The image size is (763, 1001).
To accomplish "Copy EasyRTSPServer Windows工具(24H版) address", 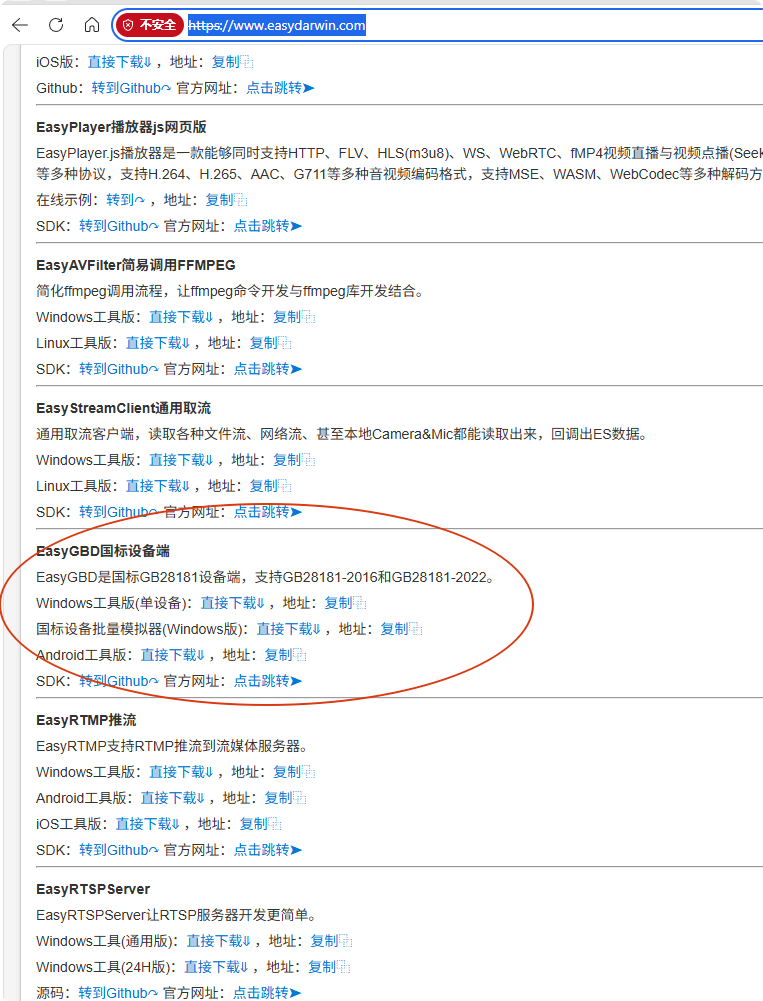I will pos(329,967).
